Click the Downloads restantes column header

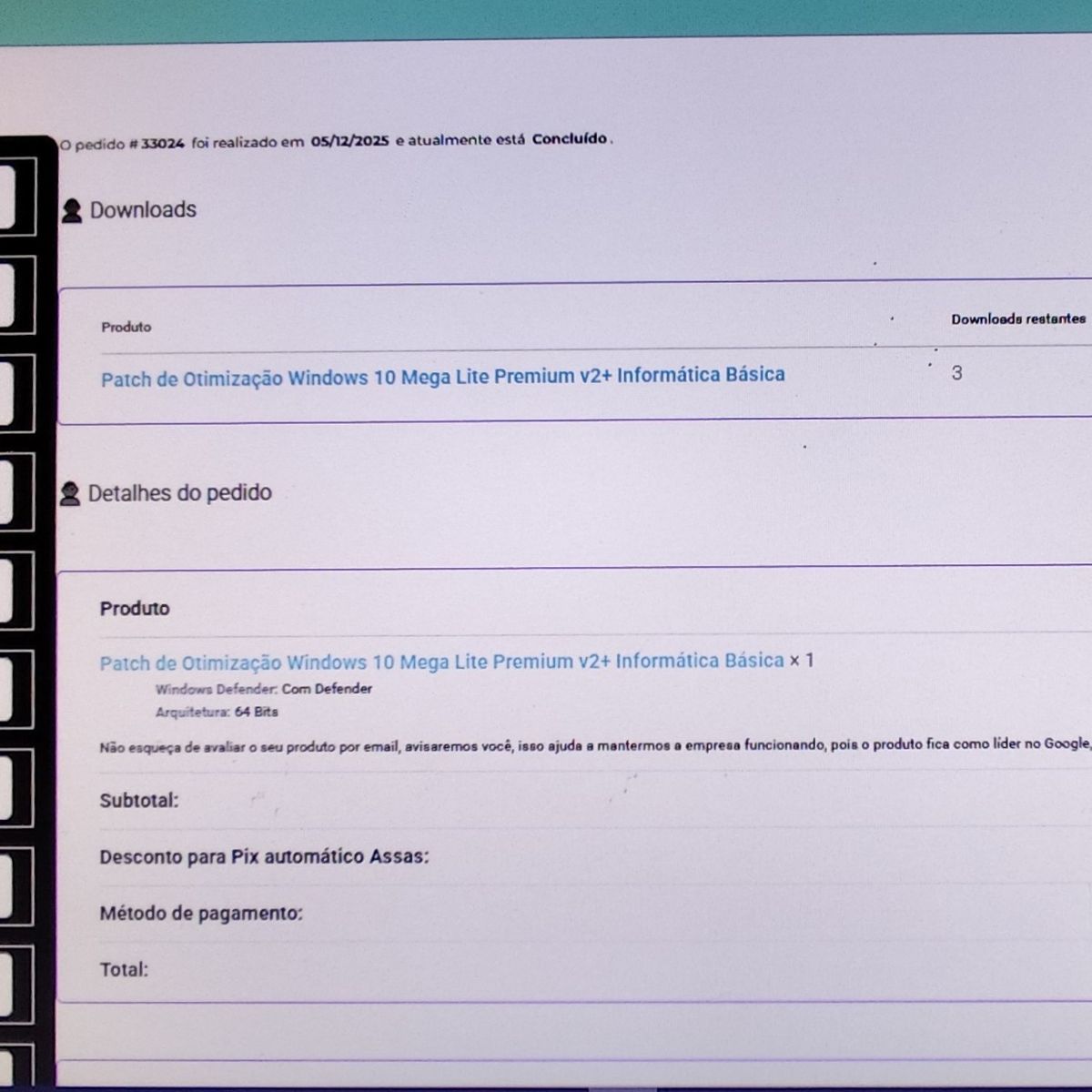[x=1017, y=319]
